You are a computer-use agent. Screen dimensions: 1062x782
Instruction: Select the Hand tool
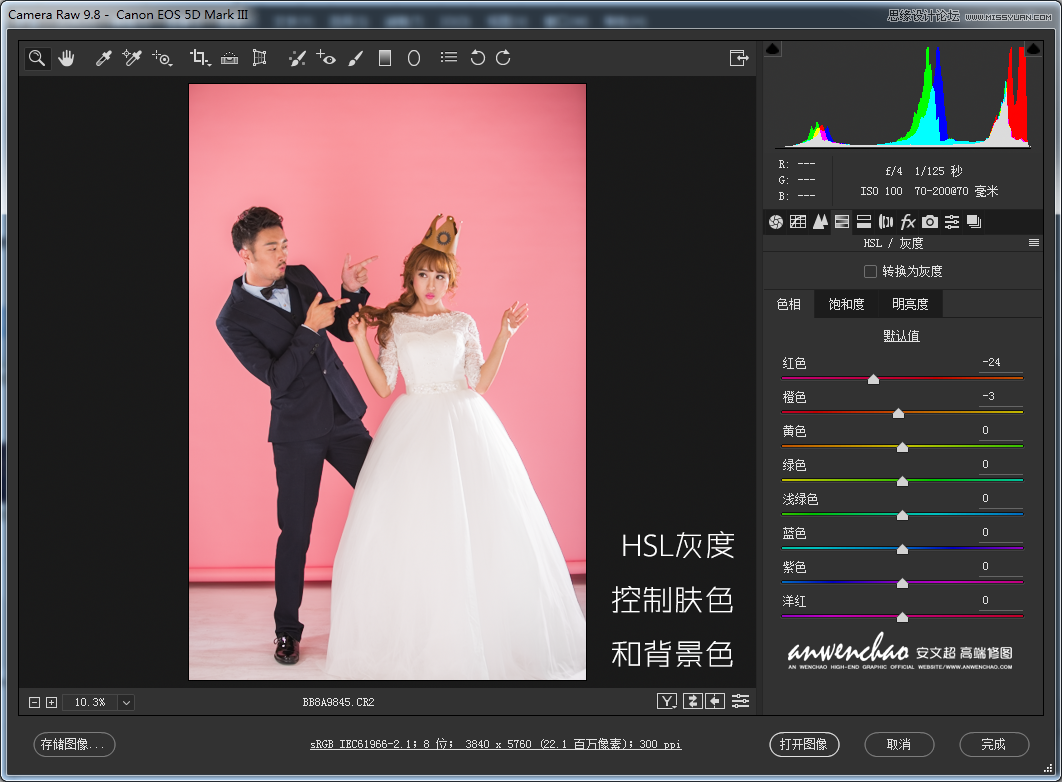coord(66,58)
